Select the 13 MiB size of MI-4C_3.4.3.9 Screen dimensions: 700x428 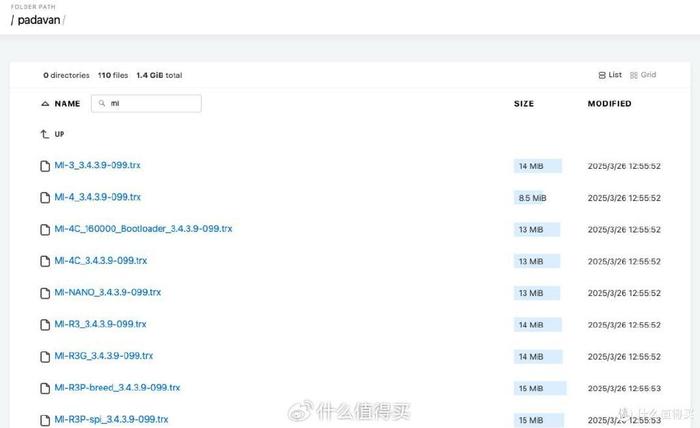pos(531,261)
